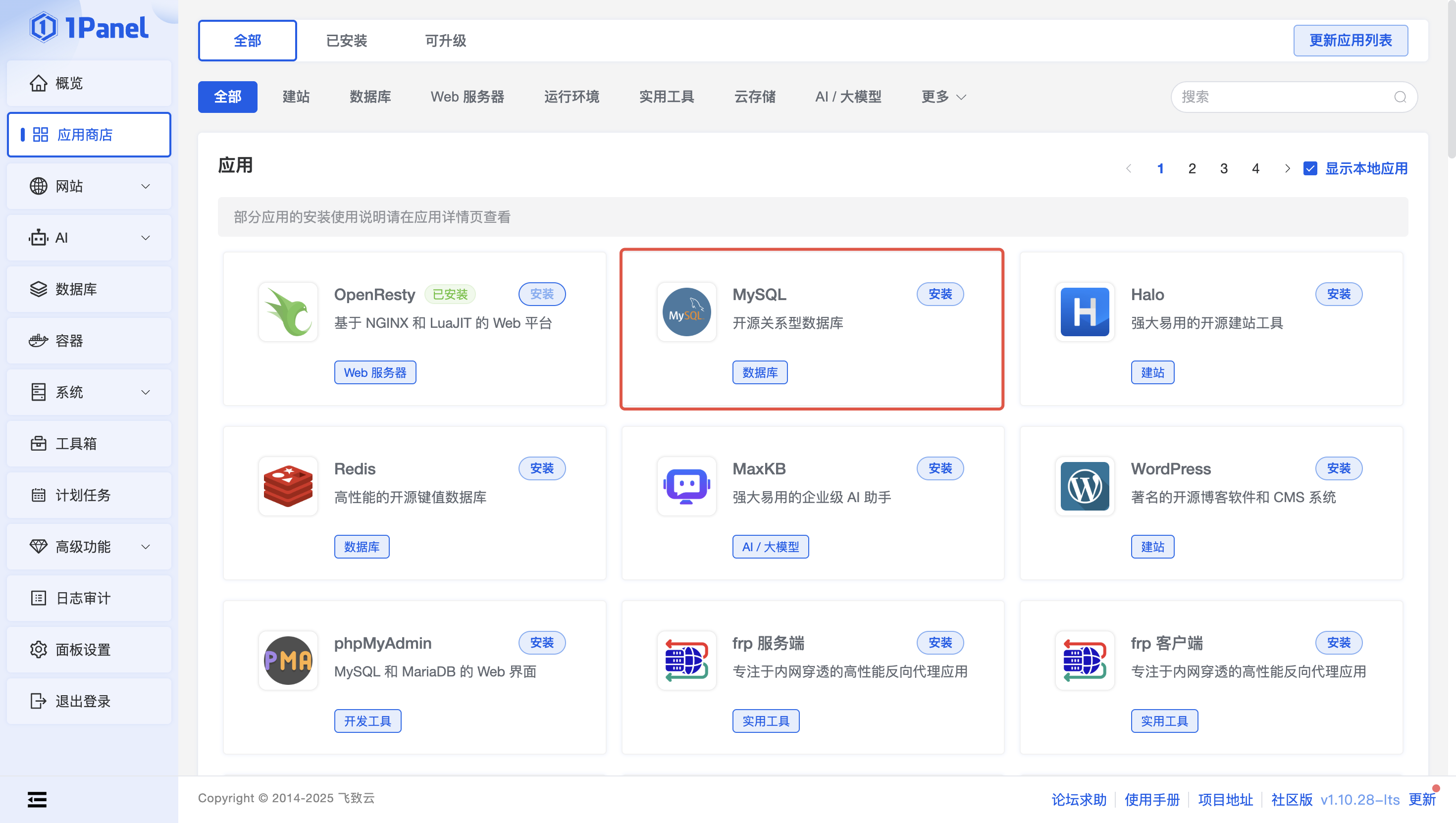
Task: Filter by 数据库 category tab
Action: [x=369, y=97]
